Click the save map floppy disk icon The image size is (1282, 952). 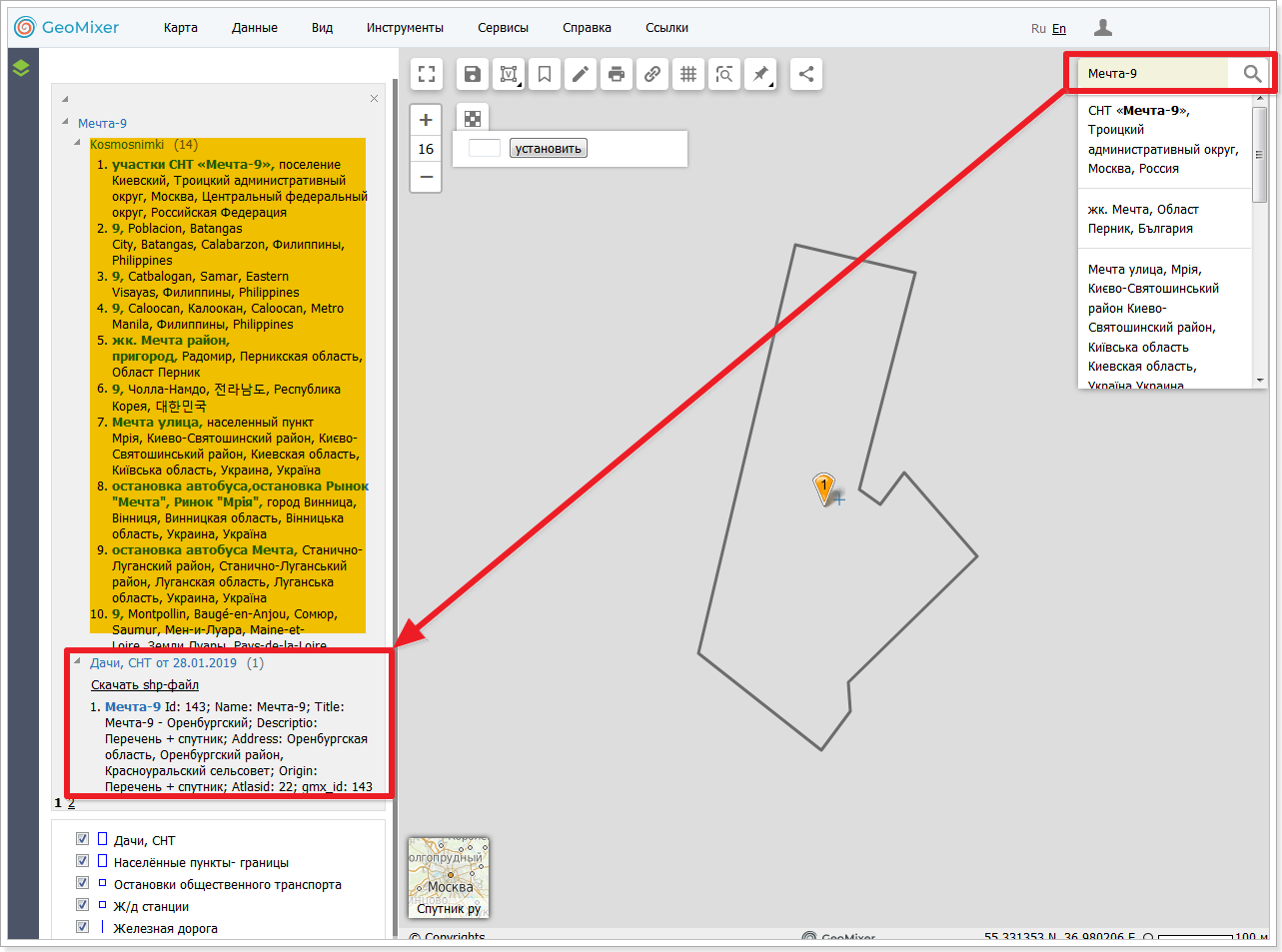(473, 74)
